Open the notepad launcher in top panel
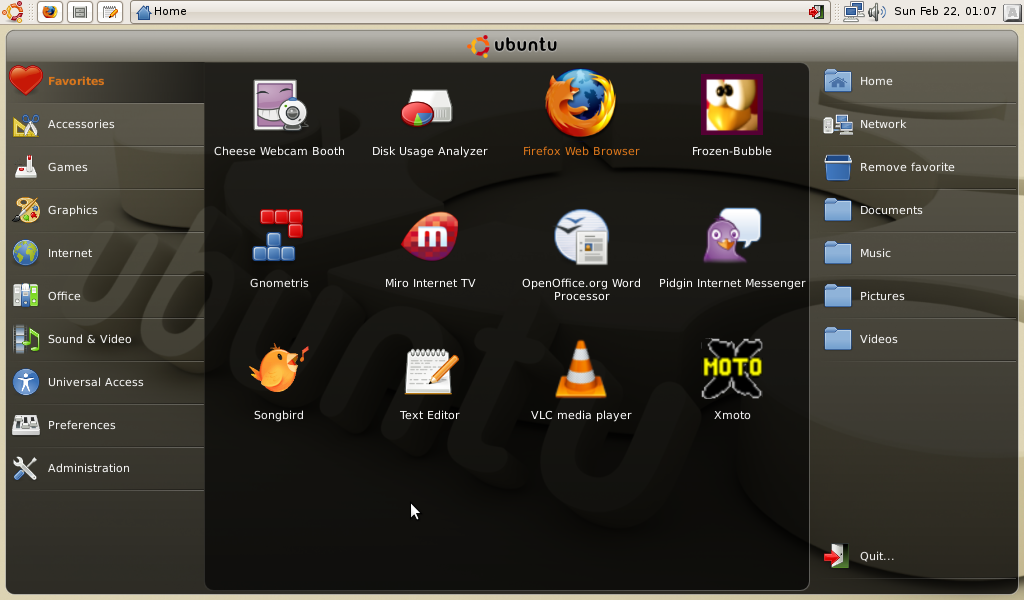Screen dimensions: 1024x600 click(x=110, y=12)
